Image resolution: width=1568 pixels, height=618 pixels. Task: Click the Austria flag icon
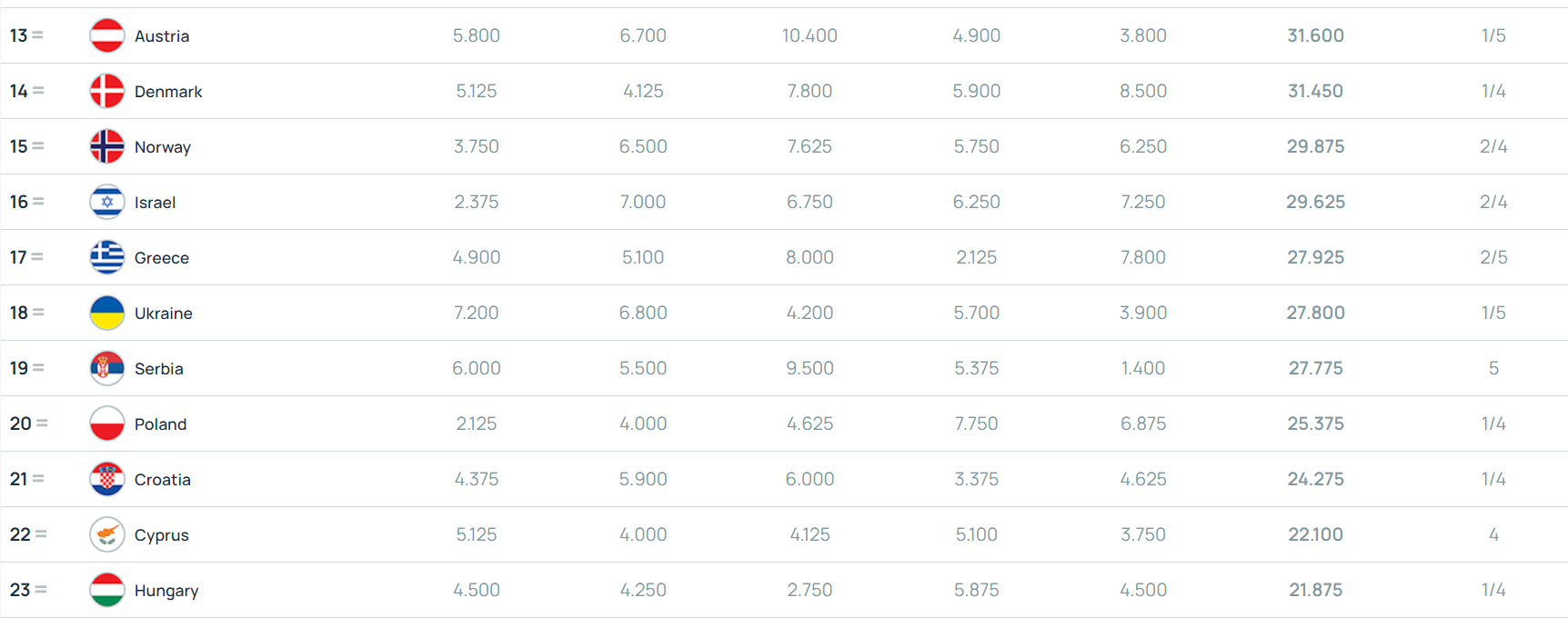coord(106,35)
